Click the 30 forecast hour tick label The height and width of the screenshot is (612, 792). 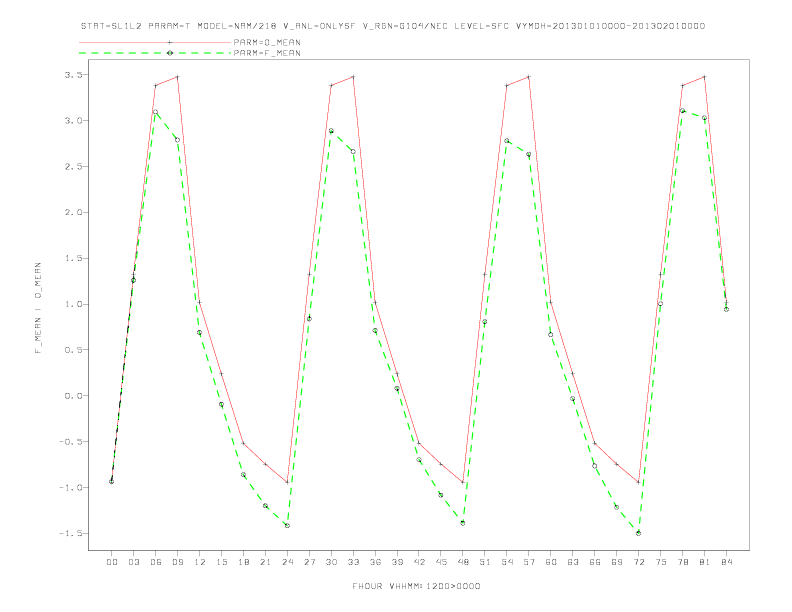[331, 562]
